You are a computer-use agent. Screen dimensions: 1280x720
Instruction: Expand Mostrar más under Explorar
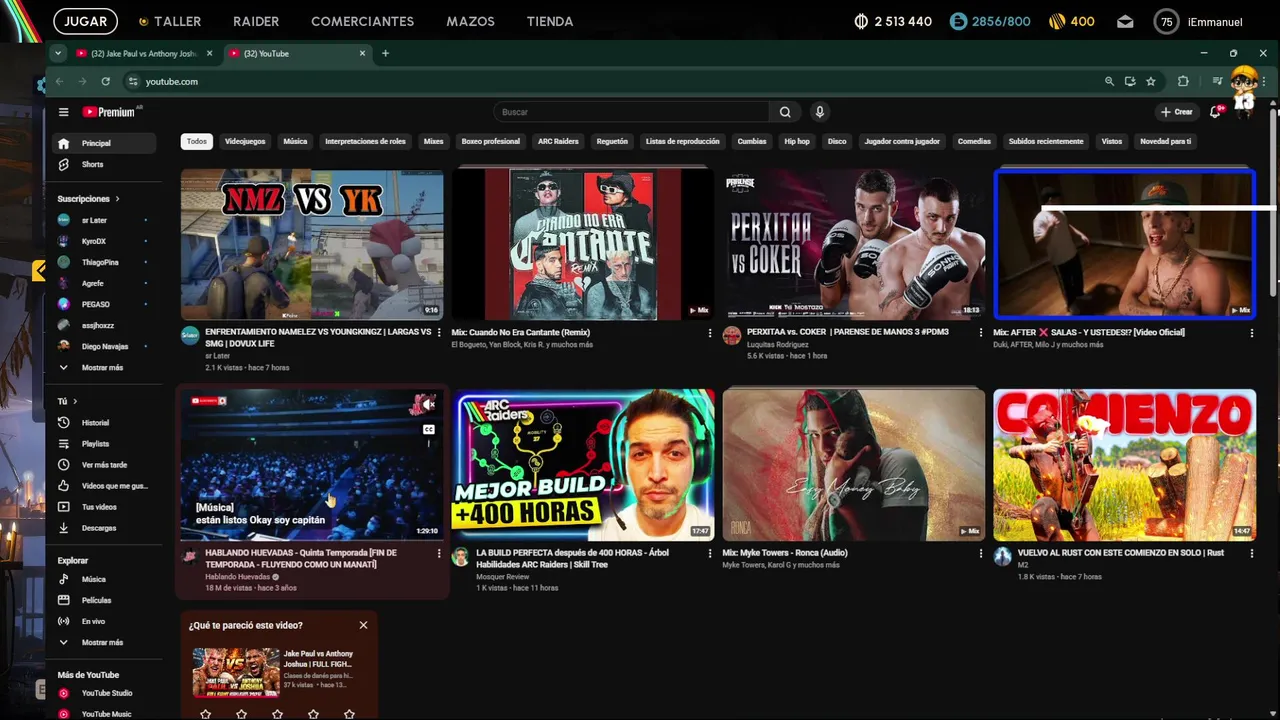(104, 642)
